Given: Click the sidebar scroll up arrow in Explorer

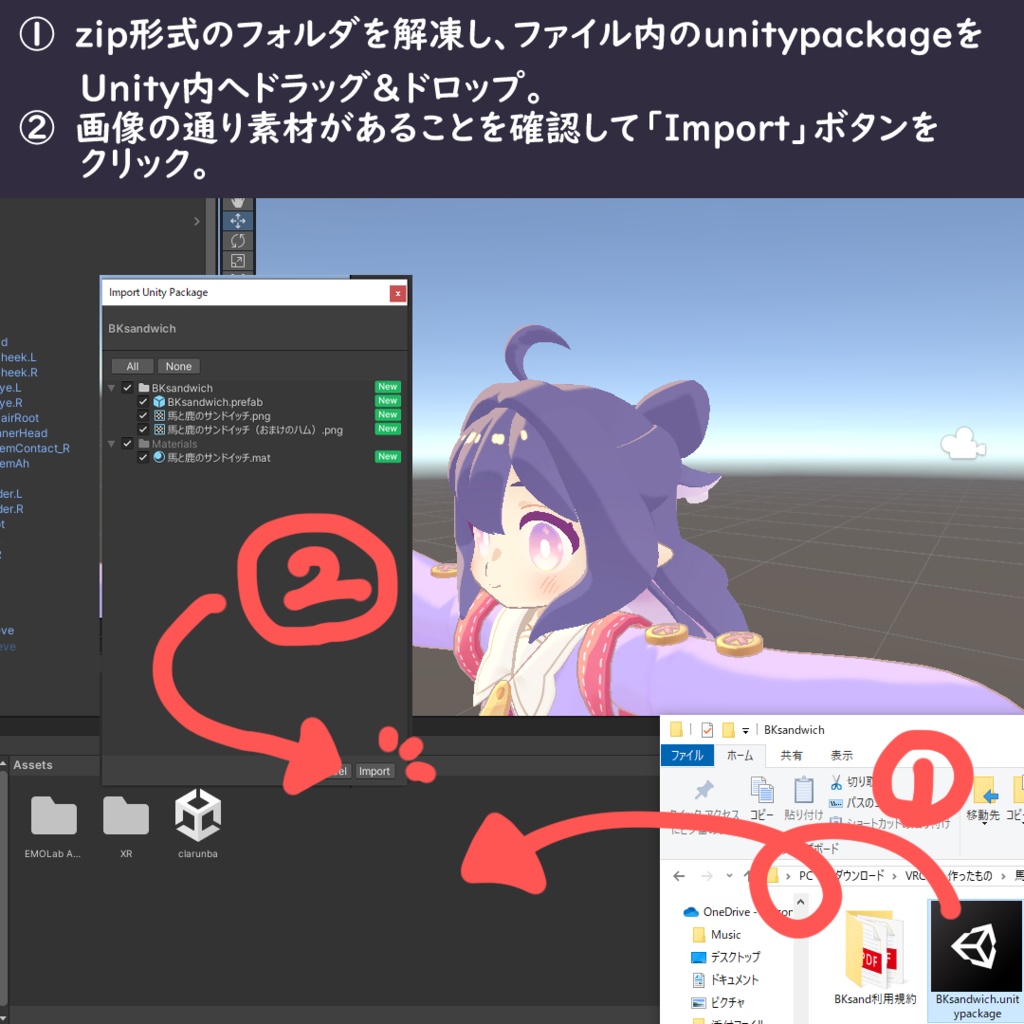Looking at the screenshot, I should [801, 902].
